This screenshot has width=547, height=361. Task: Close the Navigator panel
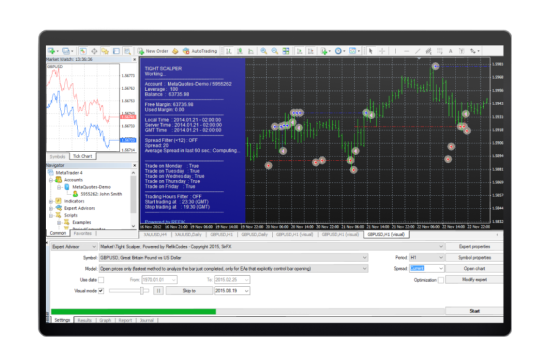click(135, 165)
